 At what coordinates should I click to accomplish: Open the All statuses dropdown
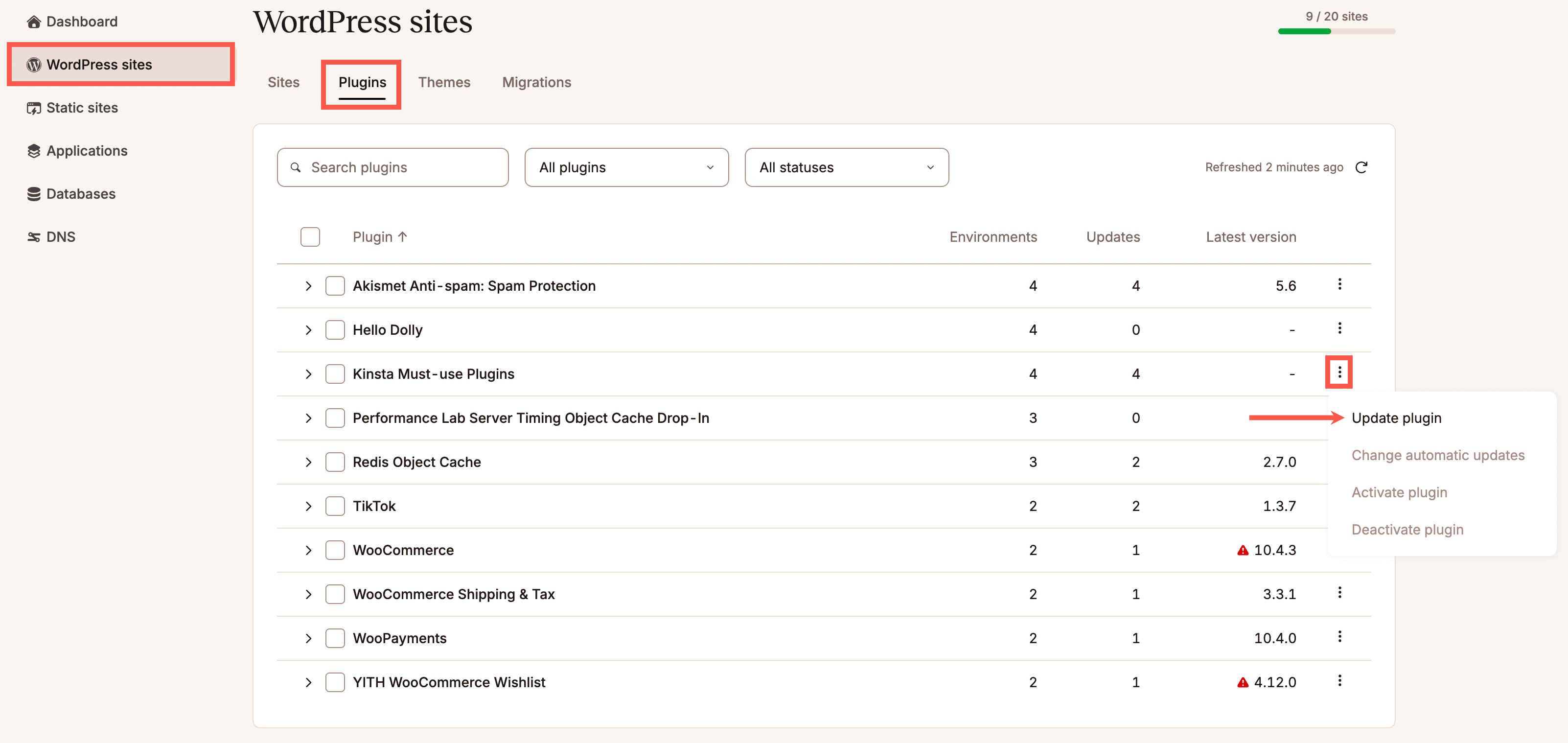[x=846, y=167]
